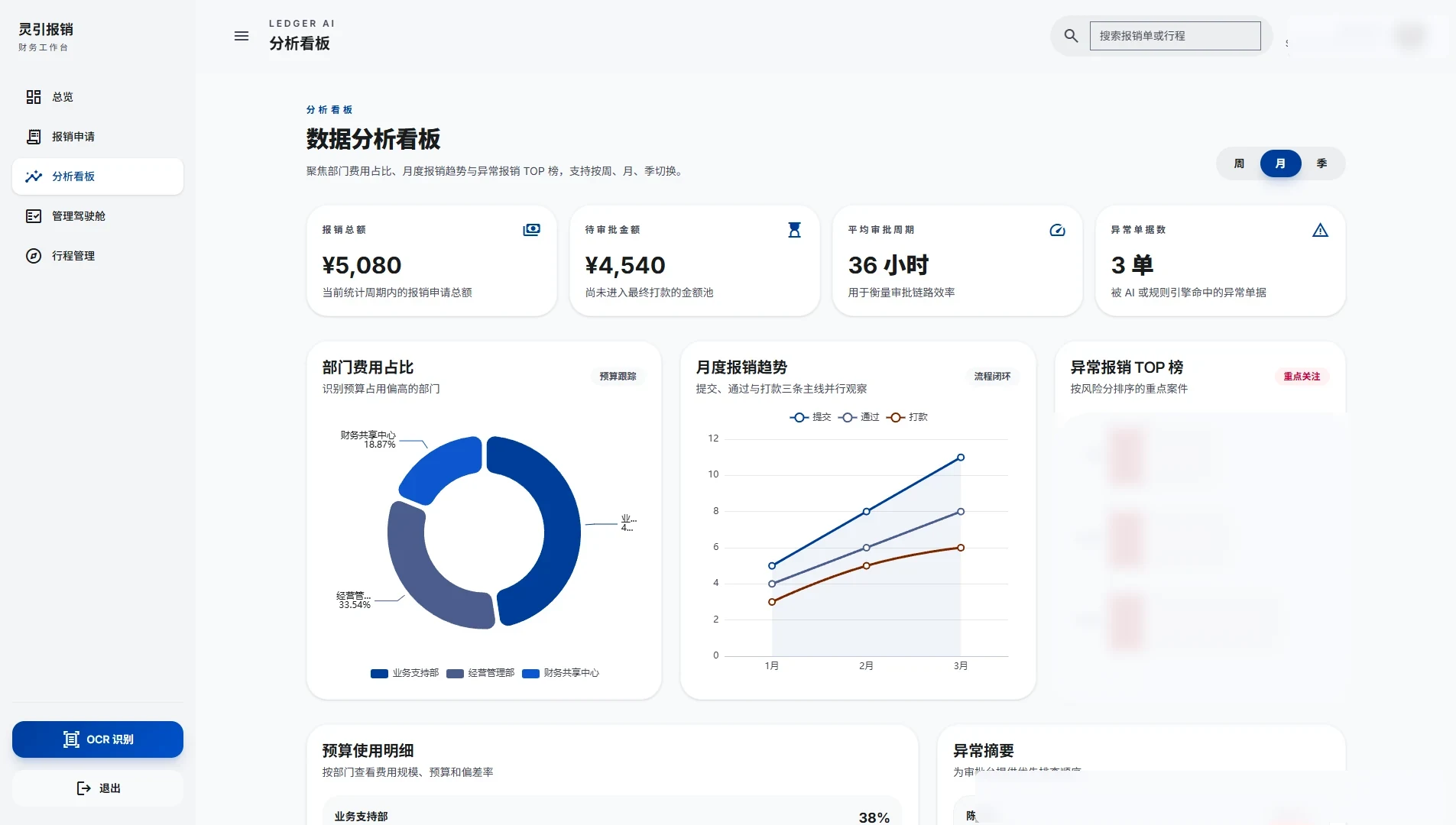Launch OCR 识别 button

(x=98, y=739)
